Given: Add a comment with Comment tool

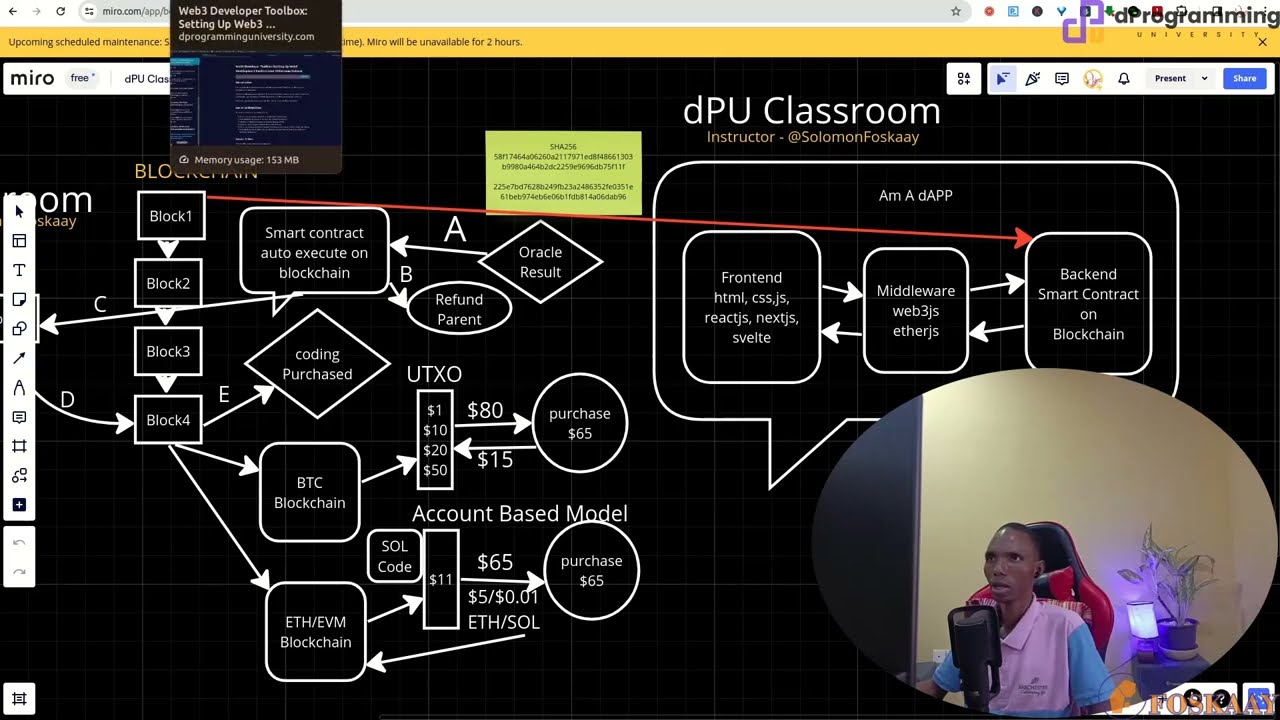Looking at the screenshot, I should (19, 417).
